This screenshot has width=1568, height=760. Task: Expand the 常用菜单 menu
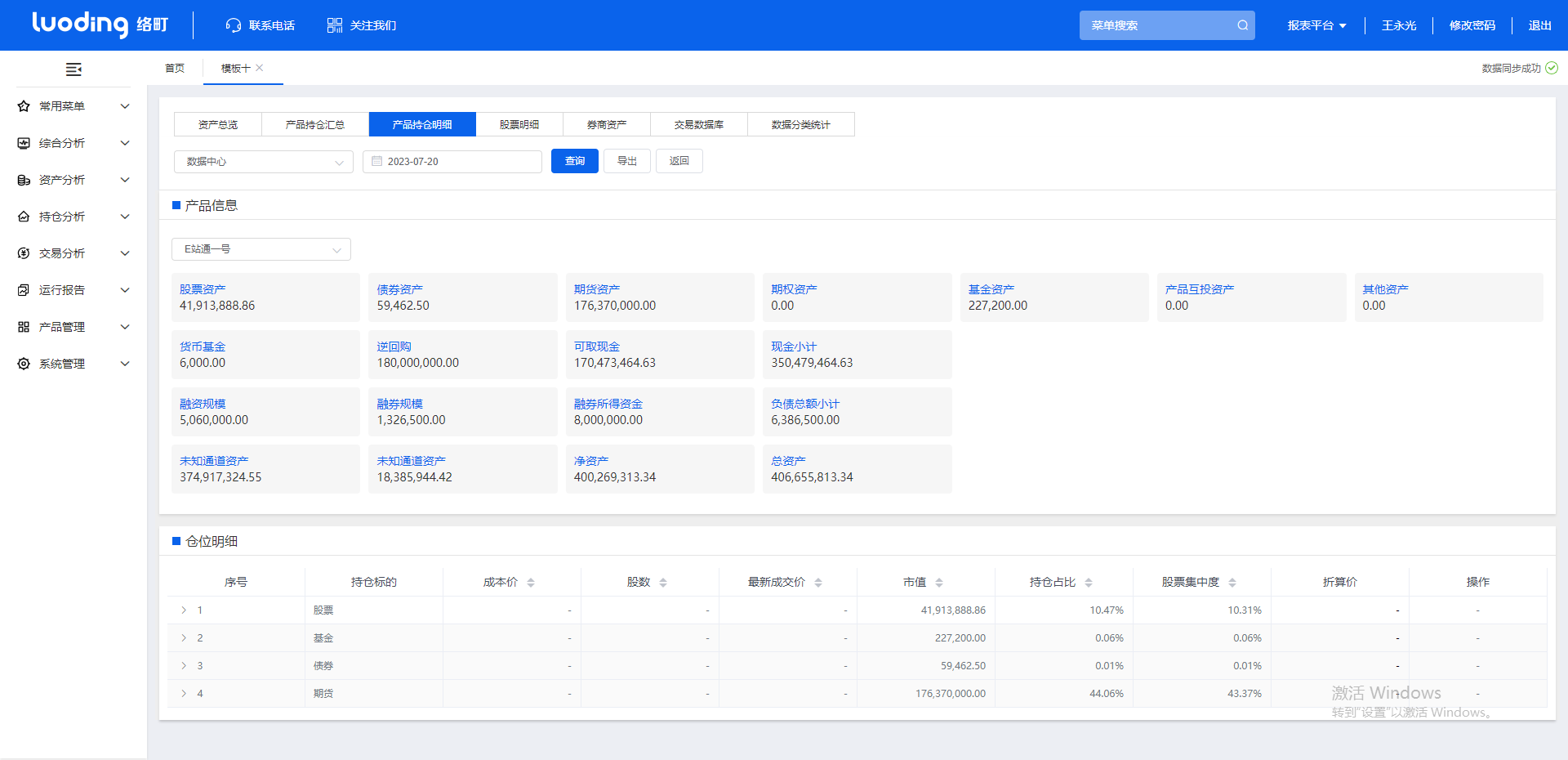tap(125, 106)
